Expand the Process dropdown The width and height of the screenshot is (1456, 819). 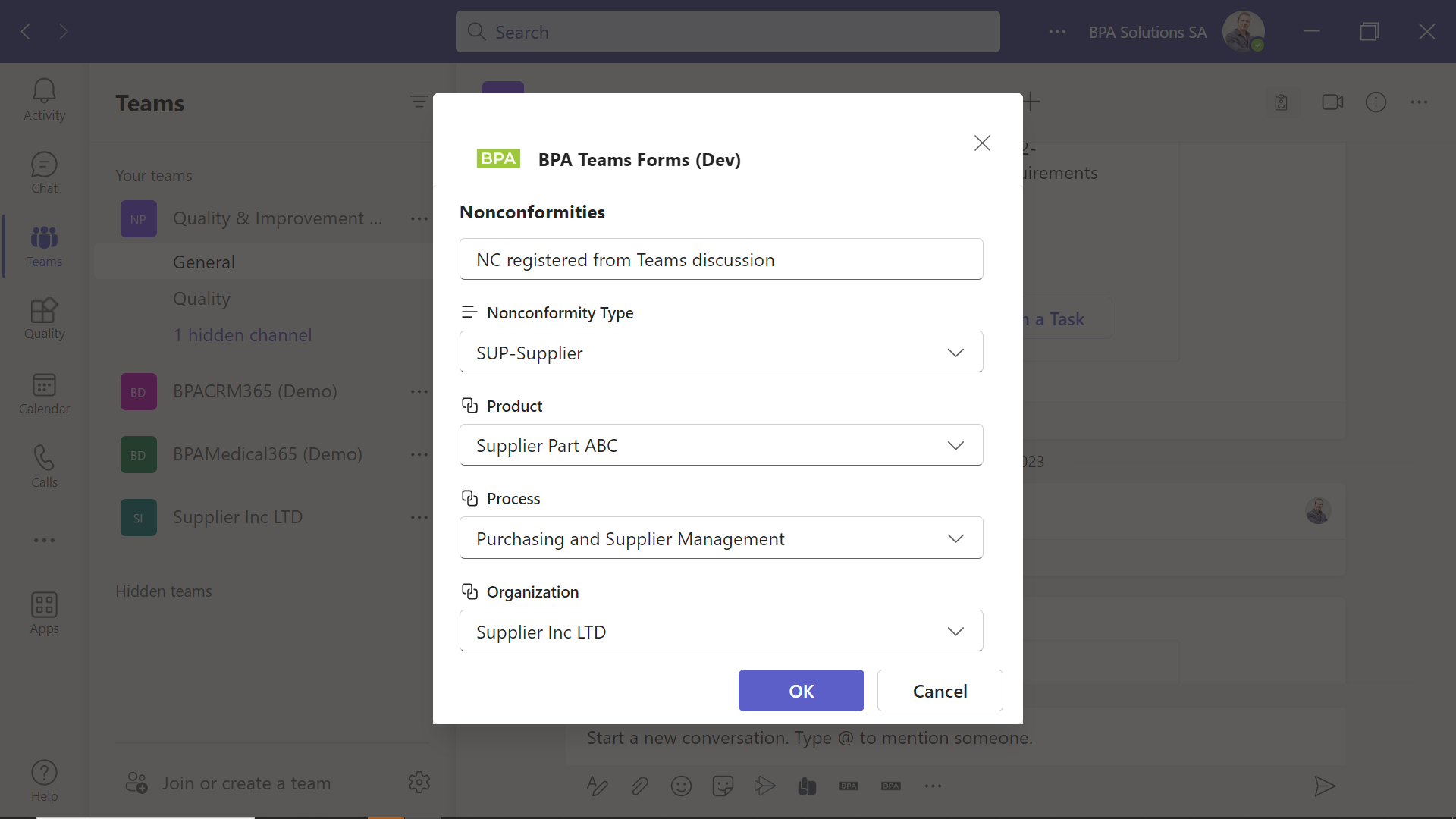tap(721, 538)
